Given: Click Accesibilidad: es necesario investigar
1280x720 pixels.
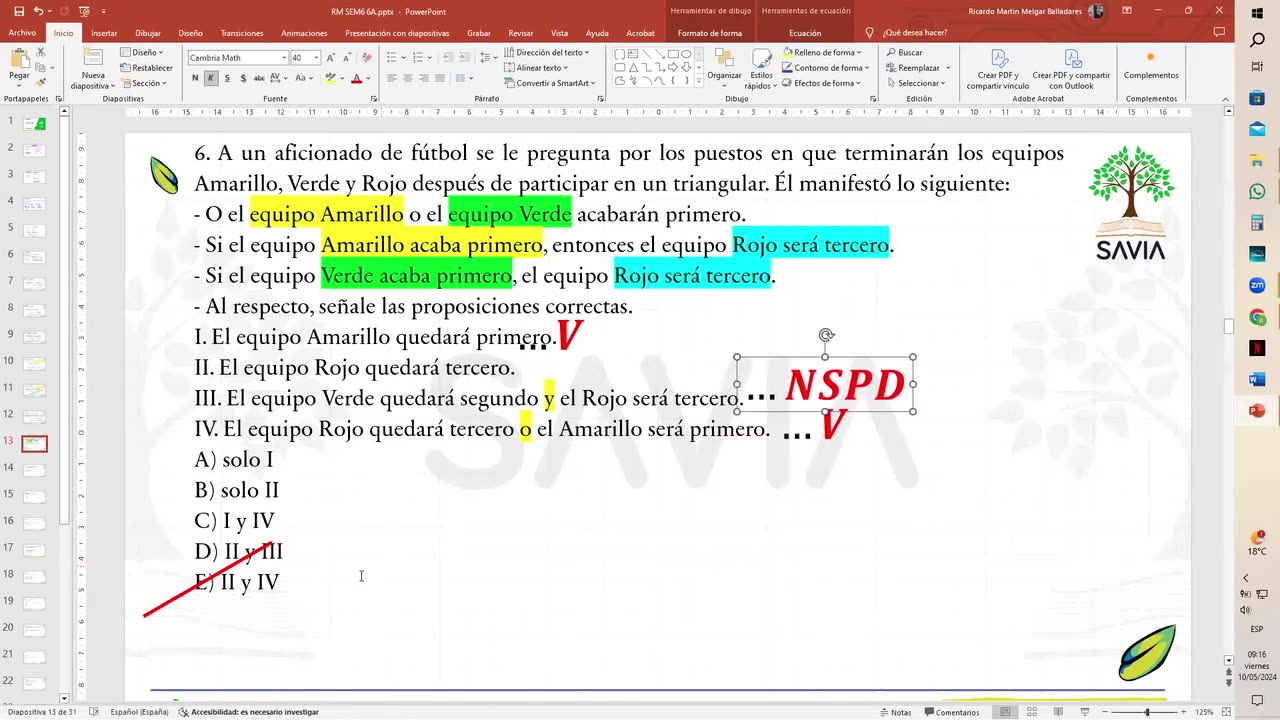Looking at the screenshot, I should tap(248, 712).
